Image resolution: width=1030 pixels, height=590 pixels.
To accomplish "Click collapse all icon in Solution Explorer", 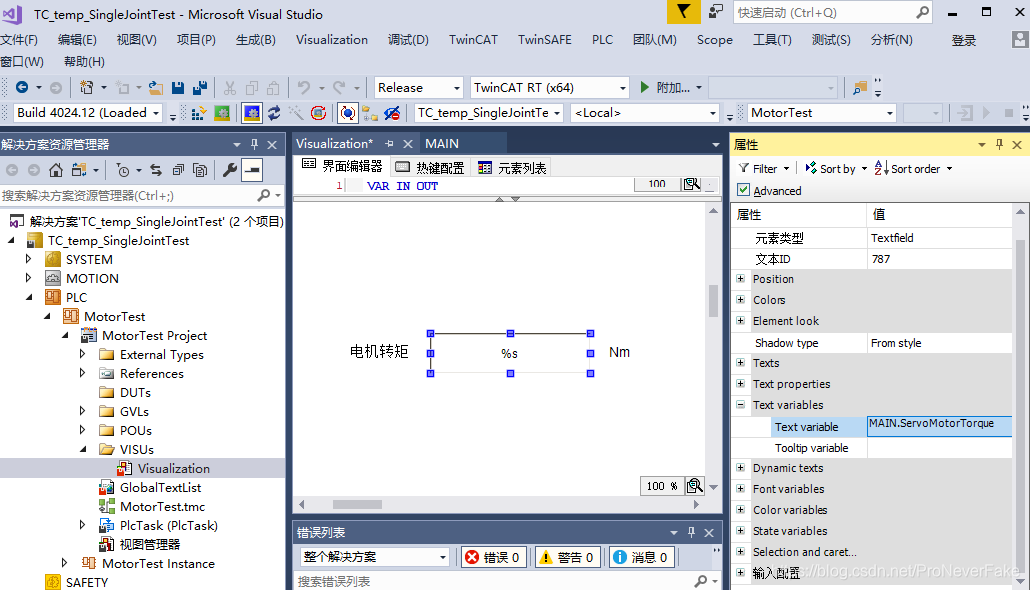I will pos(178,170).
